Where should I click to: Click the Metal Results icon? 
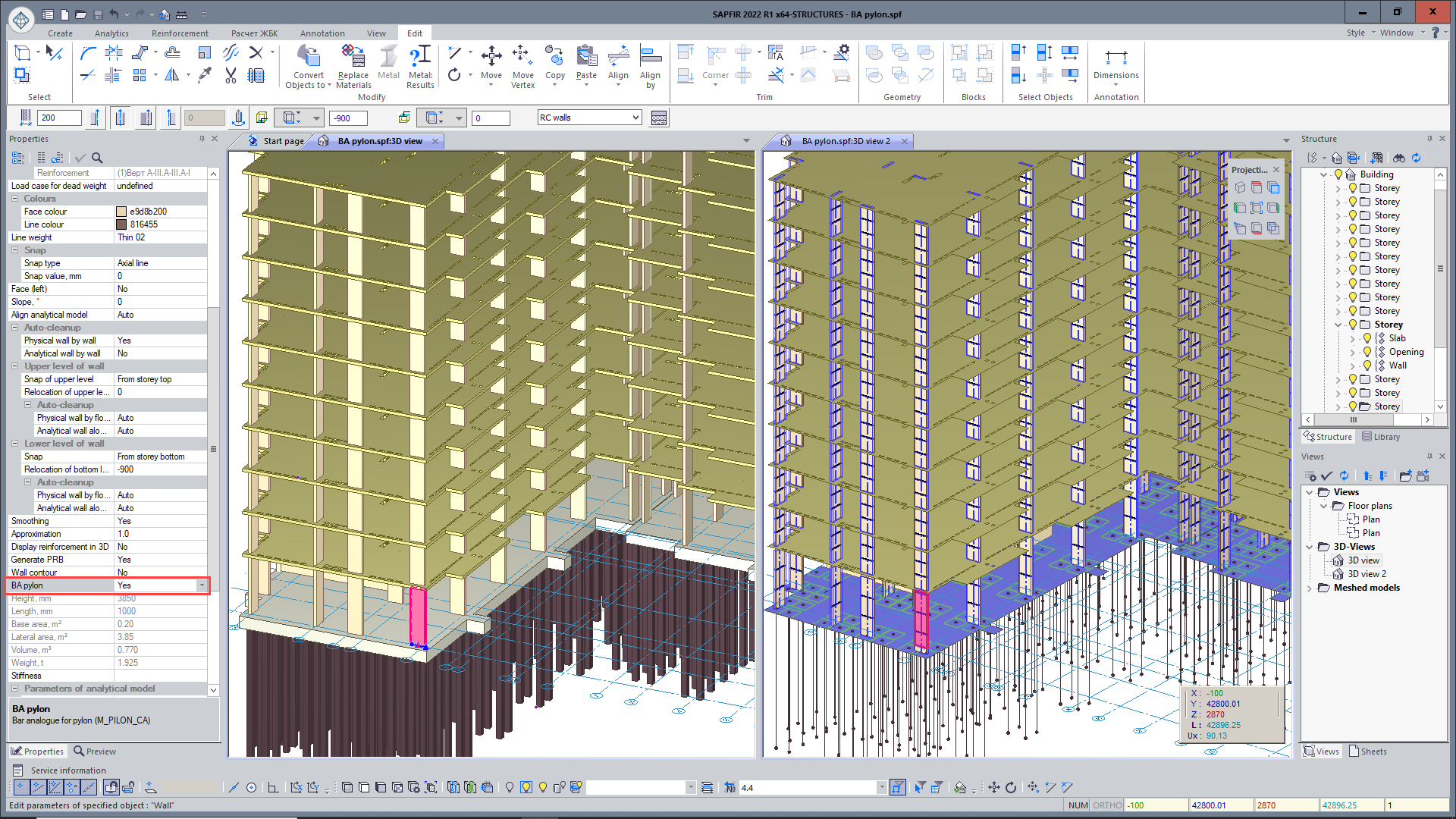419,58
